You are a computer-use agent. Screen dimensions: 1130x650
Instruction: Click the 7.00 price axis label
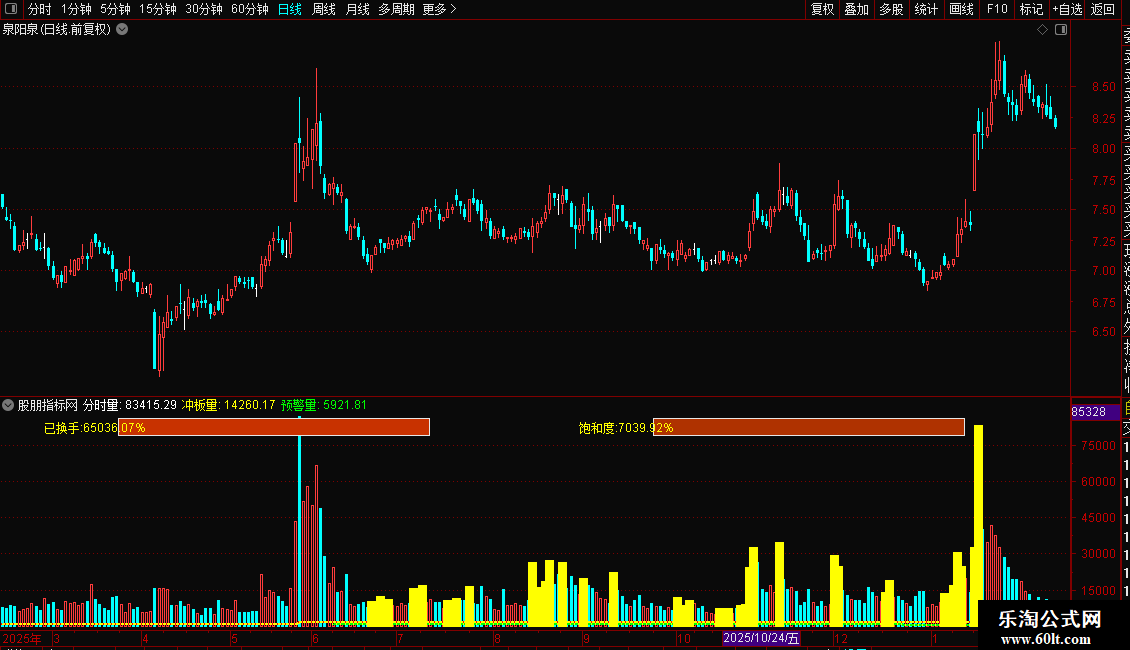tap(1103, 271)
